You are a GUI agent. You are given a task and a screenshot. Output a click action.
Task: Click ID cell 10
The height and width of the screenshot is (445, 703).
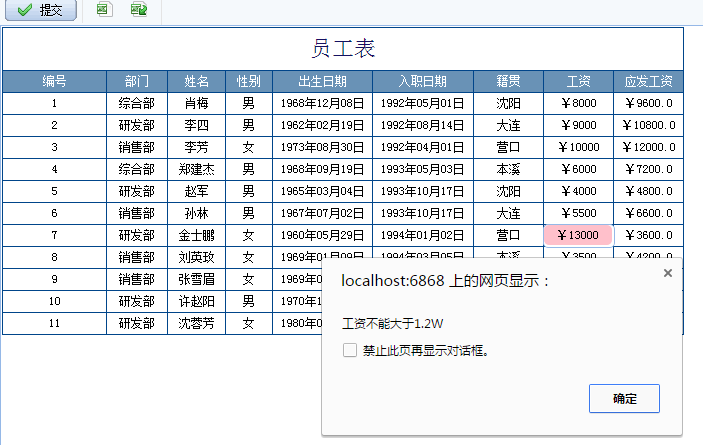pos(54,301)
